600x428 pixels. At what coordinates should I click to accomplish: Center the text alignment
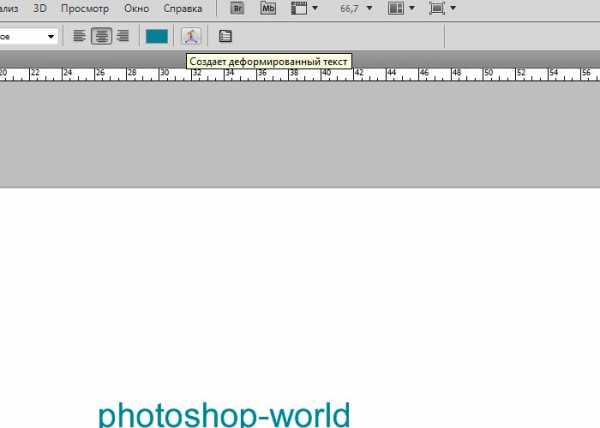101,36
